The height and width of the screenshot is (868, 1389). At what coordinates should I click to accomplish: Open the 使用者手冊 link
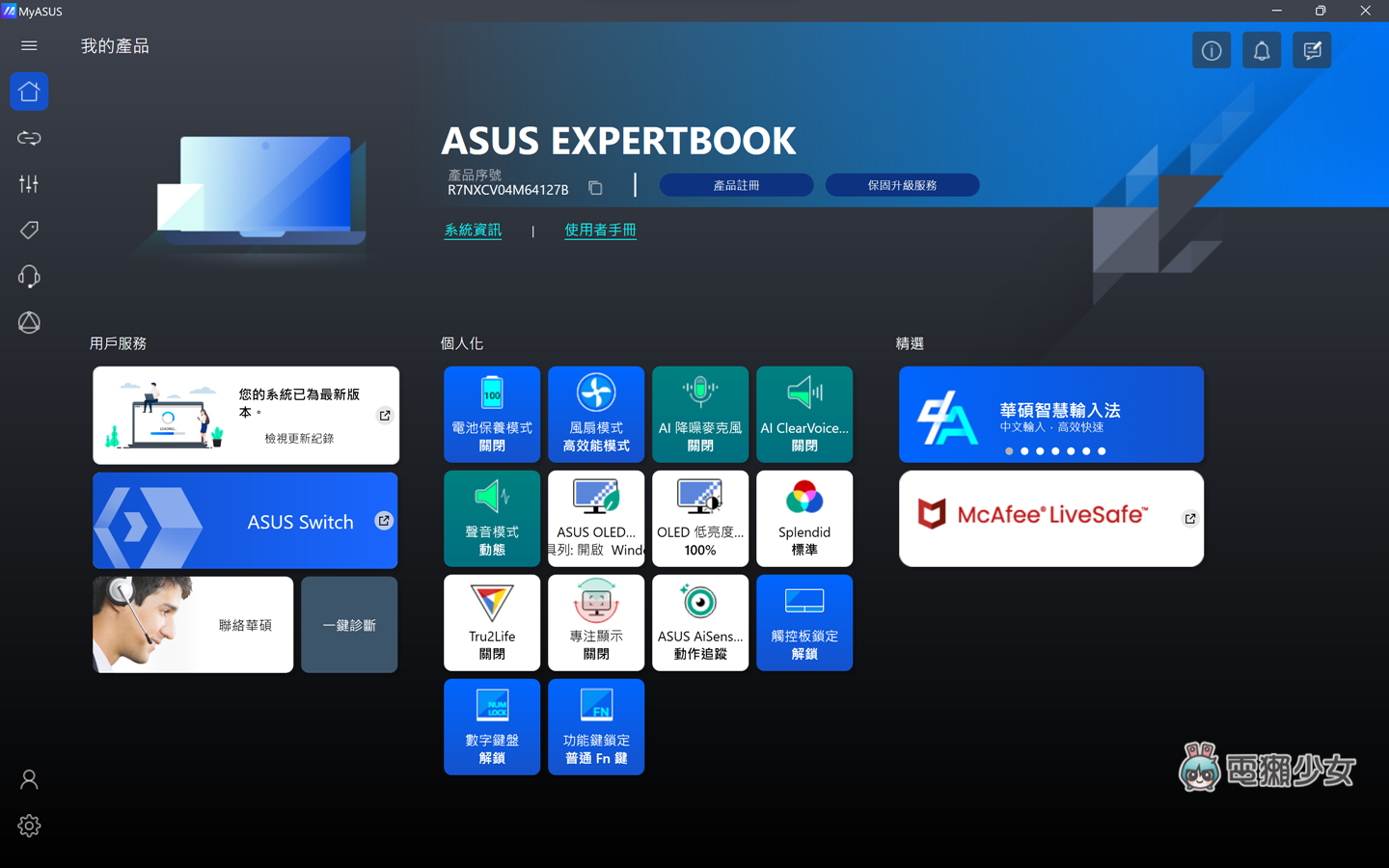click(600, 231)
